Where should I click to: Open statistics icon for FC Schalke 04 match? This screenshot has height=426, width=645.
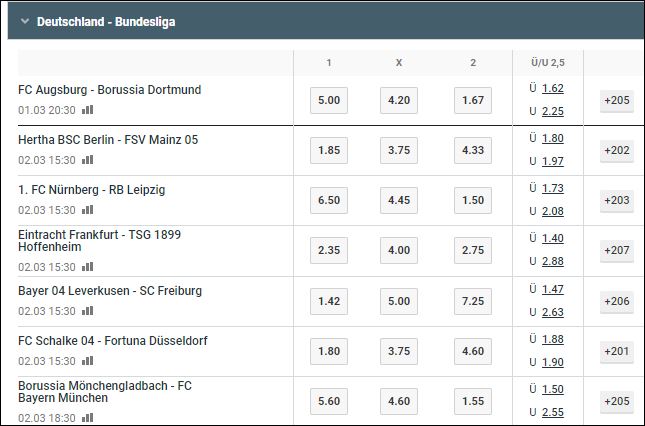pos(87,361)
